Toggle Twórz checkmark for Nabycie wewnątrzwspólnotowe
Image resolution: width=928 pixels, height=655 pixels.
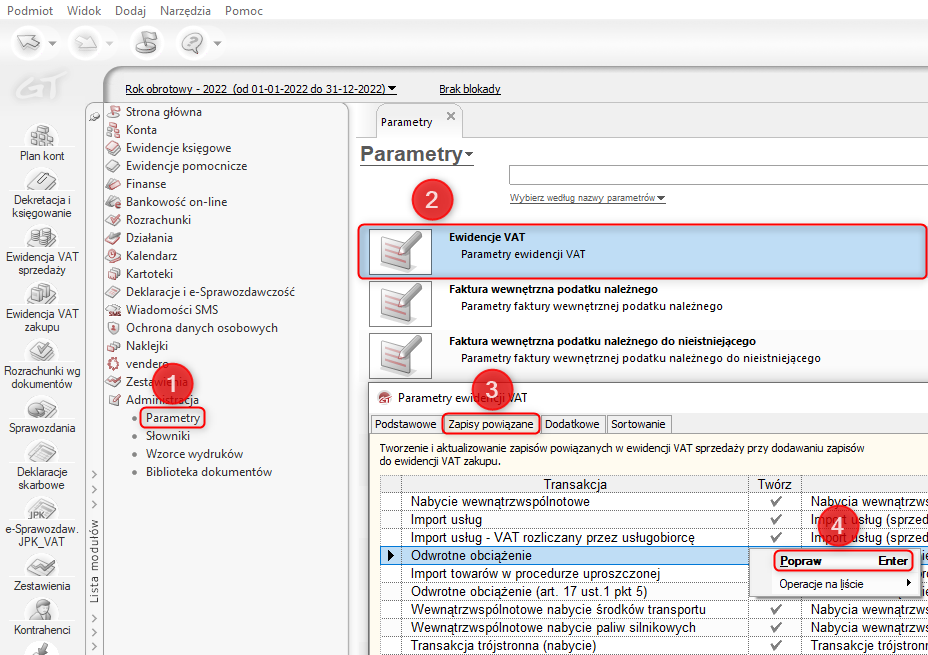tap(775, 502)
